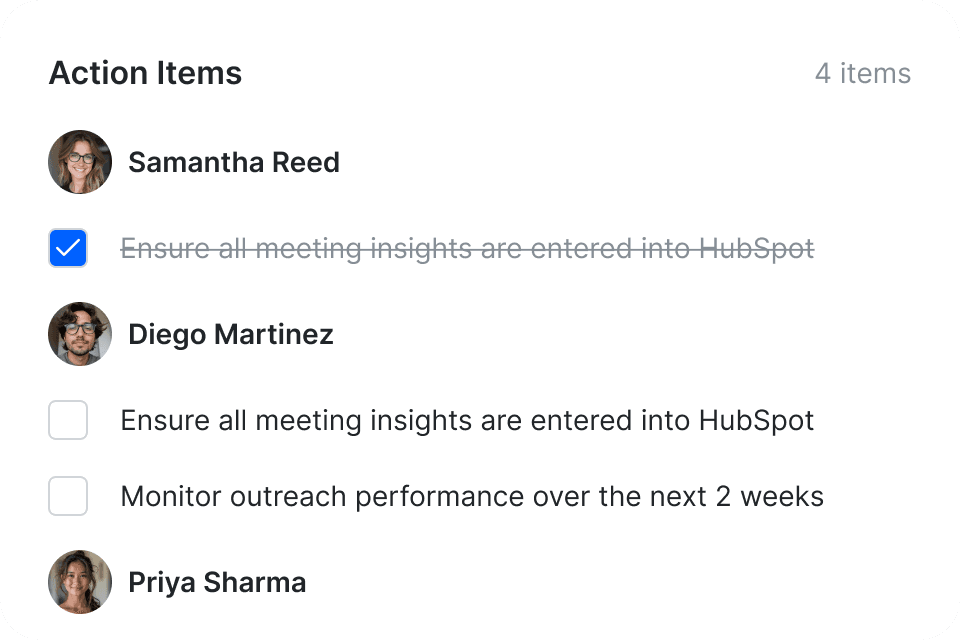Image resolution: width=960 pixels, height=640 pixels.
Task: Click the 4 items counter
Action: point(863,73)
